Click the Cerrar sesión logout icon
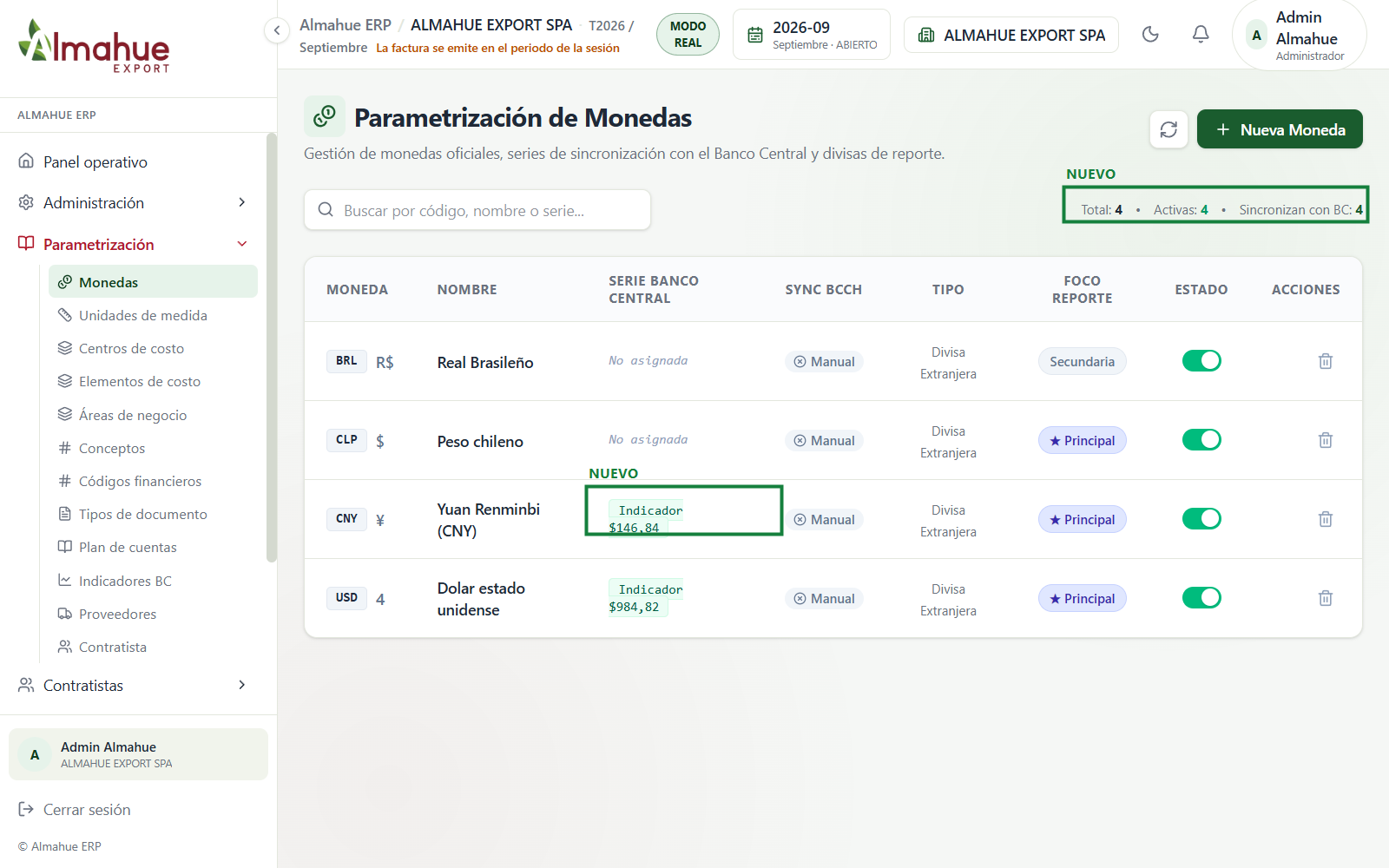 [26, 809]
